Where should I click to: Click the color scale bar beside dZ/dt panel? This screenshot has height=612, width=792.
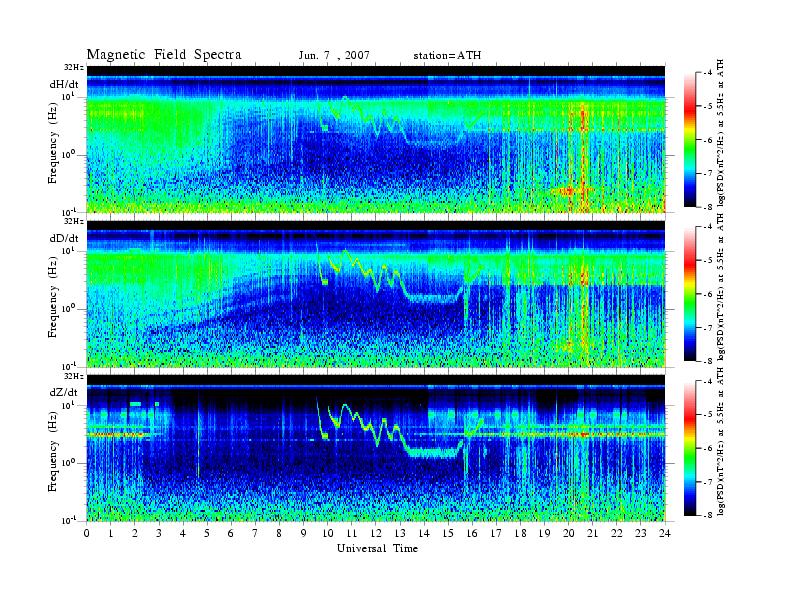pyautogui.click(x=690, y=448)
